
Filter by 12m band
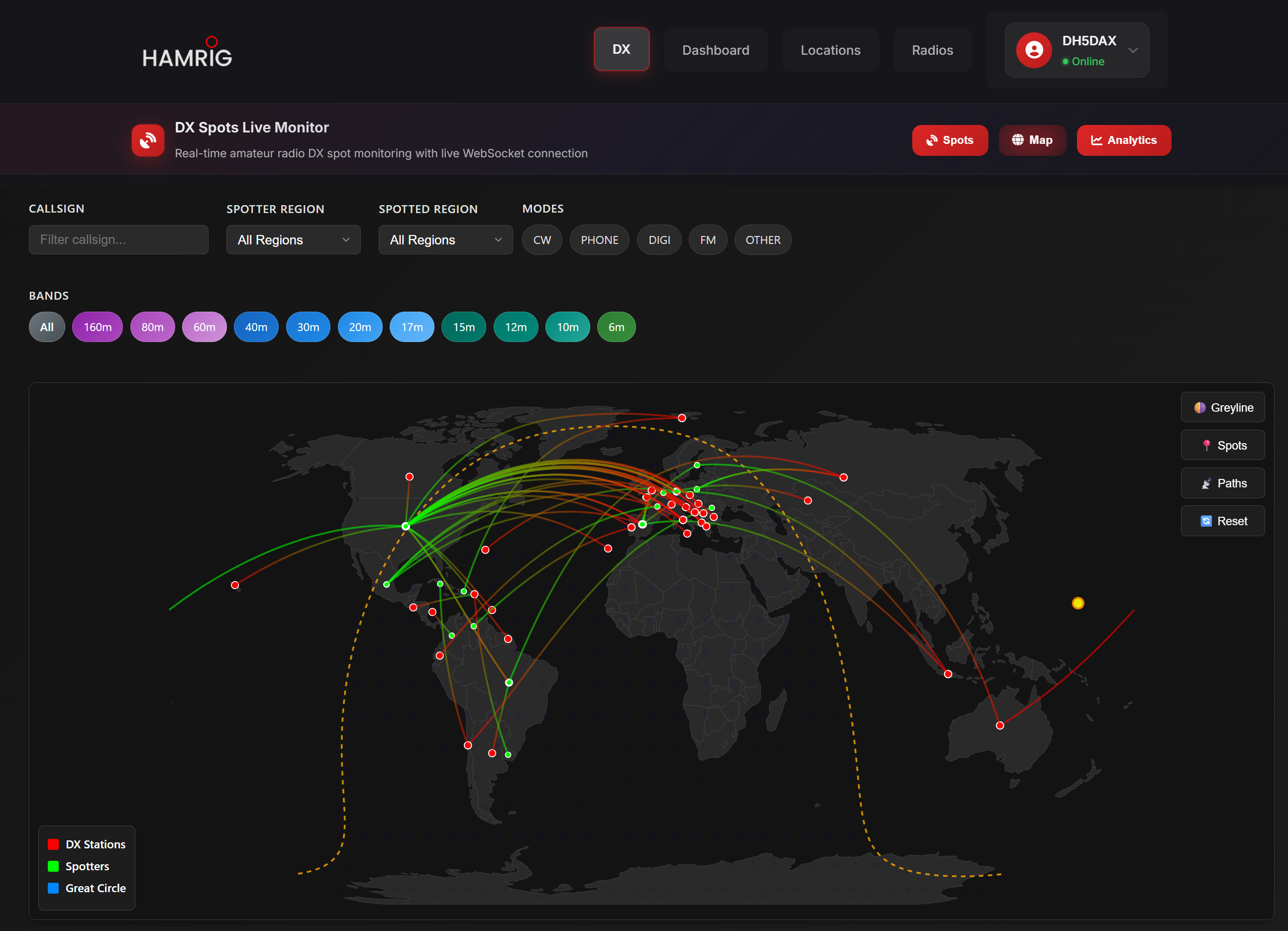[x=516, y=327]
